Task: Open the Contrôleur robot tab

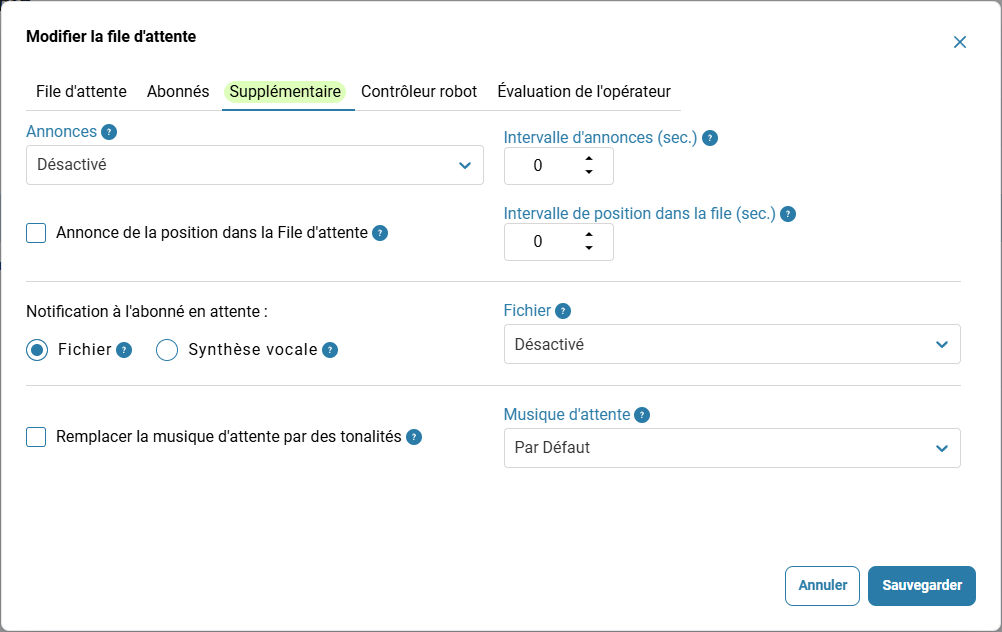Action: click(x=419, y=92)
